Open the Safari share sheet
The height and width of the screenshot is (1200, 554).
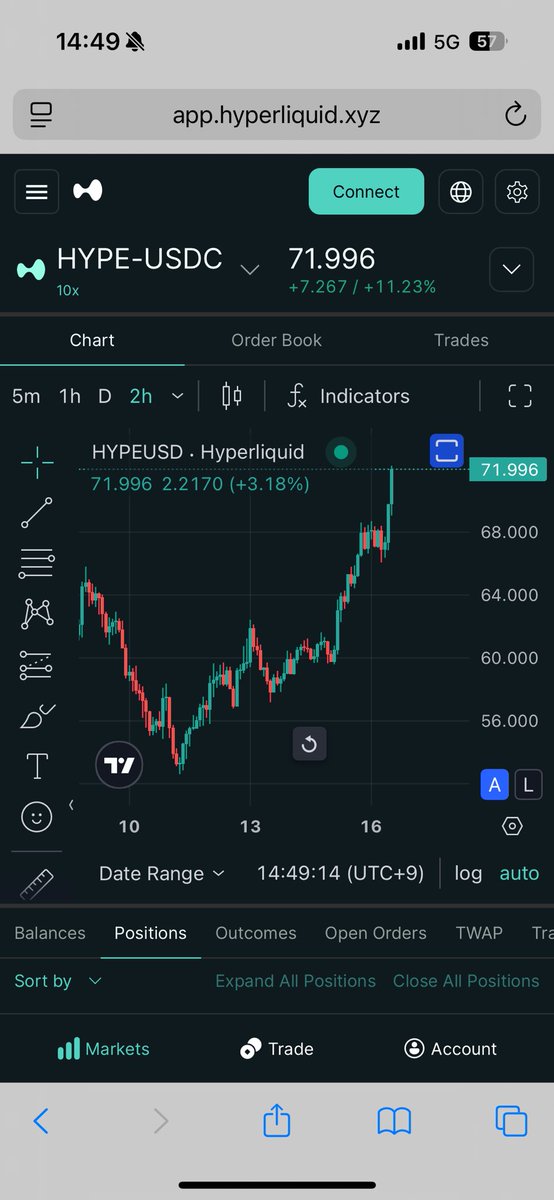point(277,1119)
